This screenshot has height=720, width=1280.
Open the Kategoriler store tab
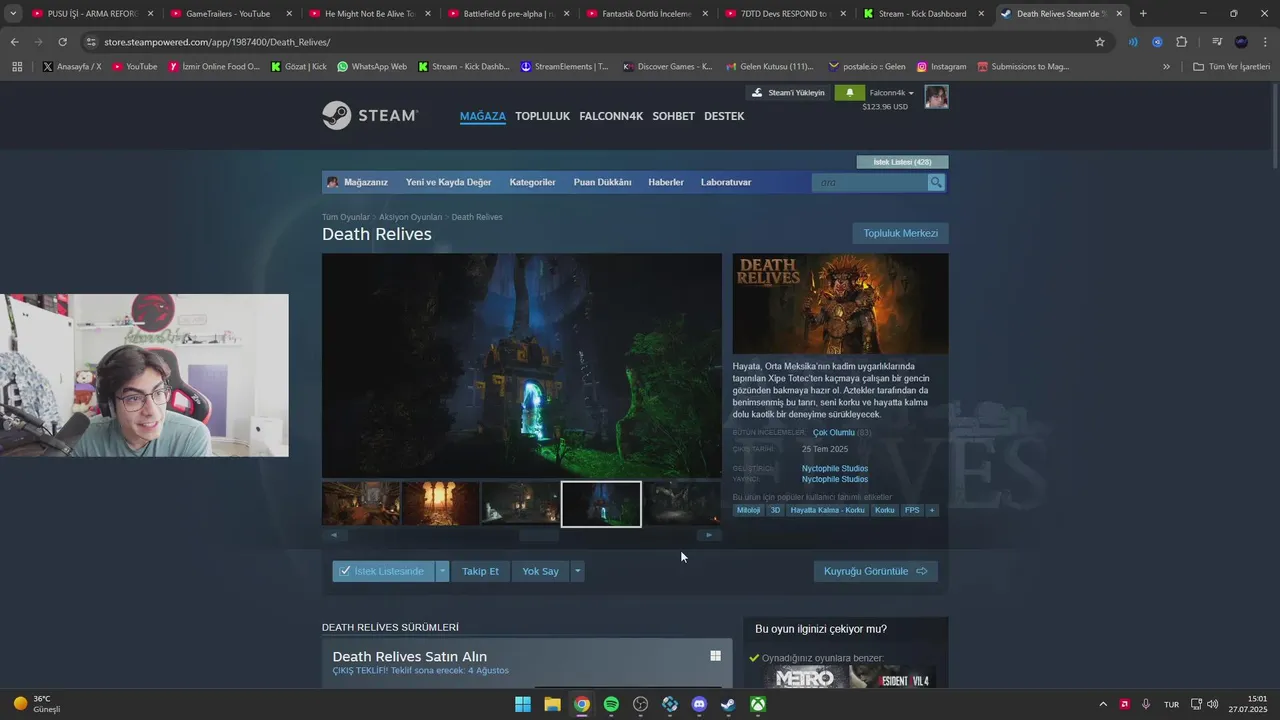[x=532, y=182]
